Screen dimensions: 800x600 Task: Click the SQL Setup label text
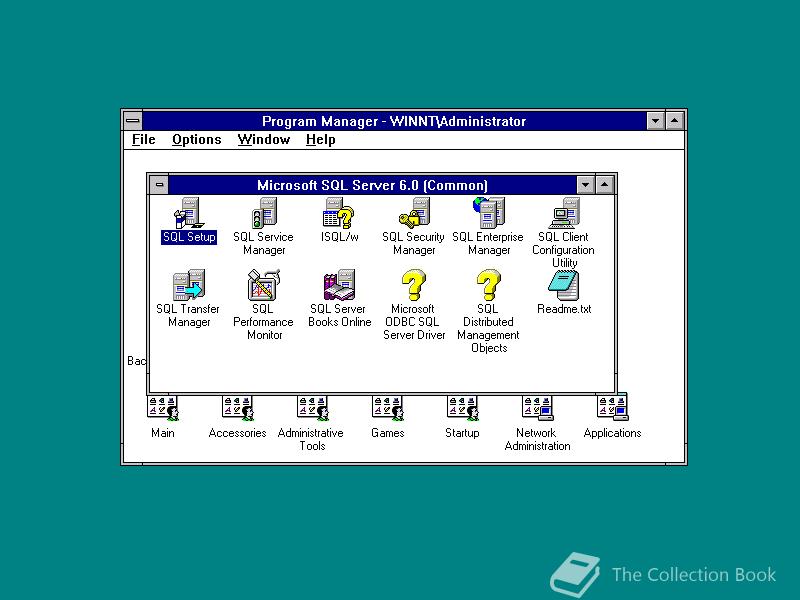click(189, 237)
